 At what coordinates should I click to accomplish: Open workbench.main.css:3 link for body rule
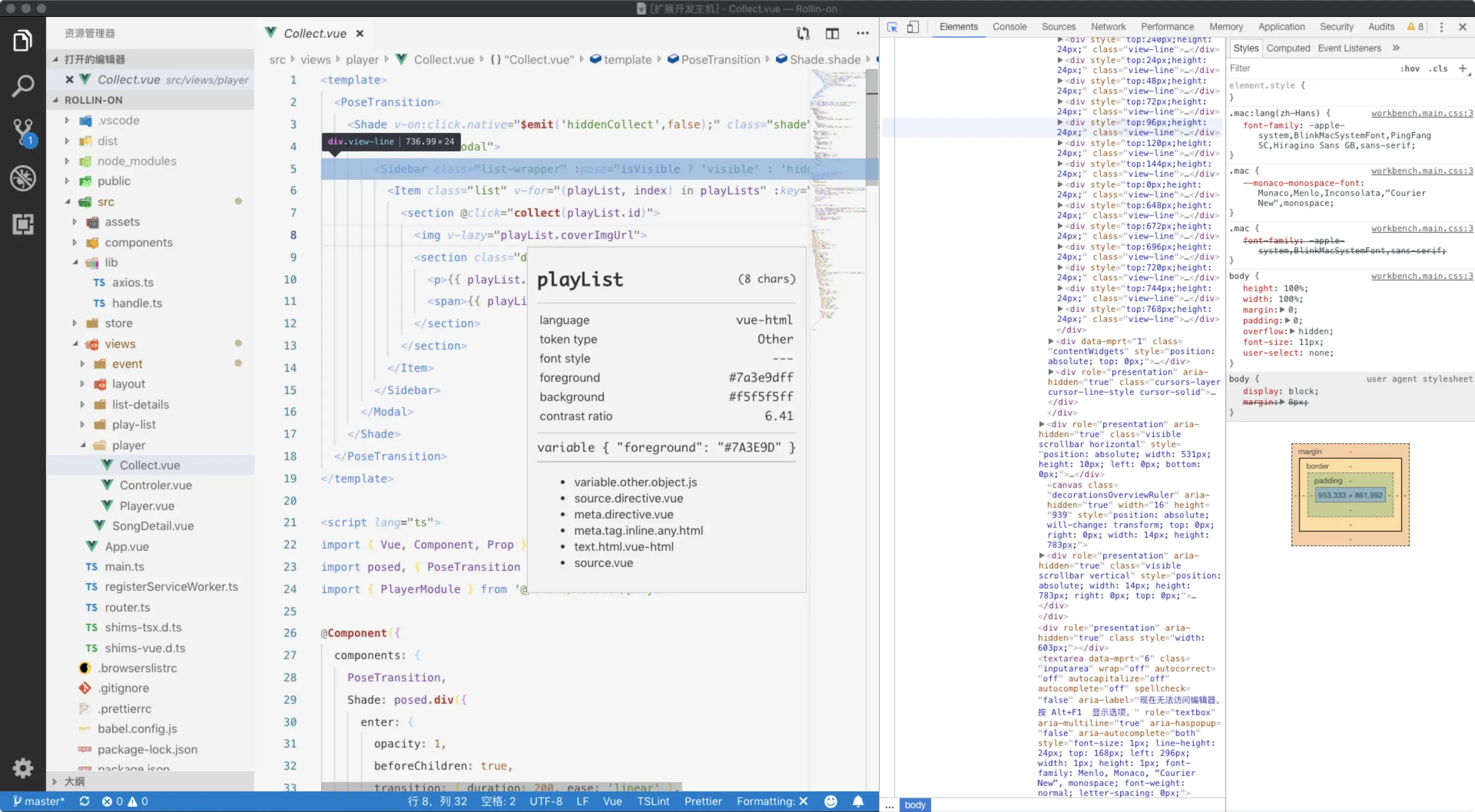(1421, 276)
